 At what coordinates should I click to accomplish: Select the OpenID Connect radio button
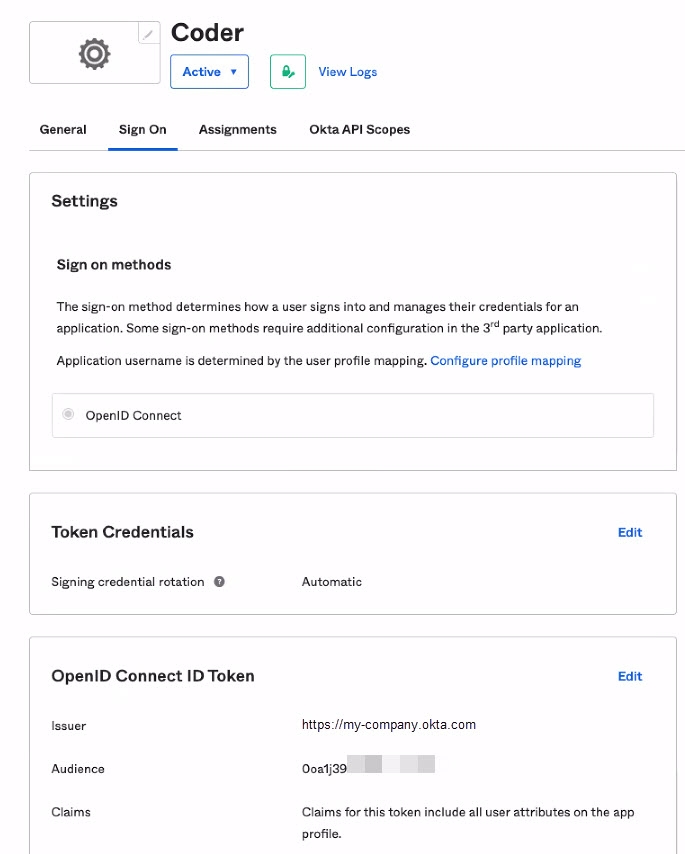[68, 414]
